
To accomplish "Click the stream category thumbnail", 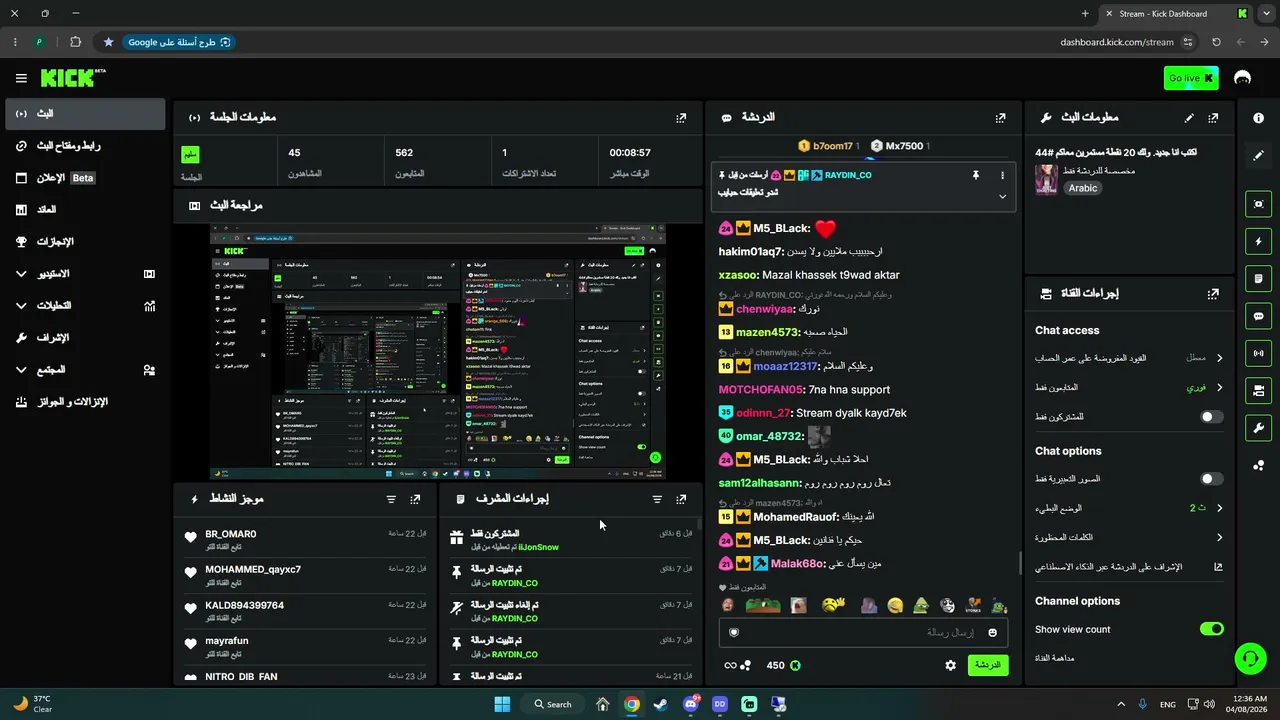I will tap(1046, 180).
